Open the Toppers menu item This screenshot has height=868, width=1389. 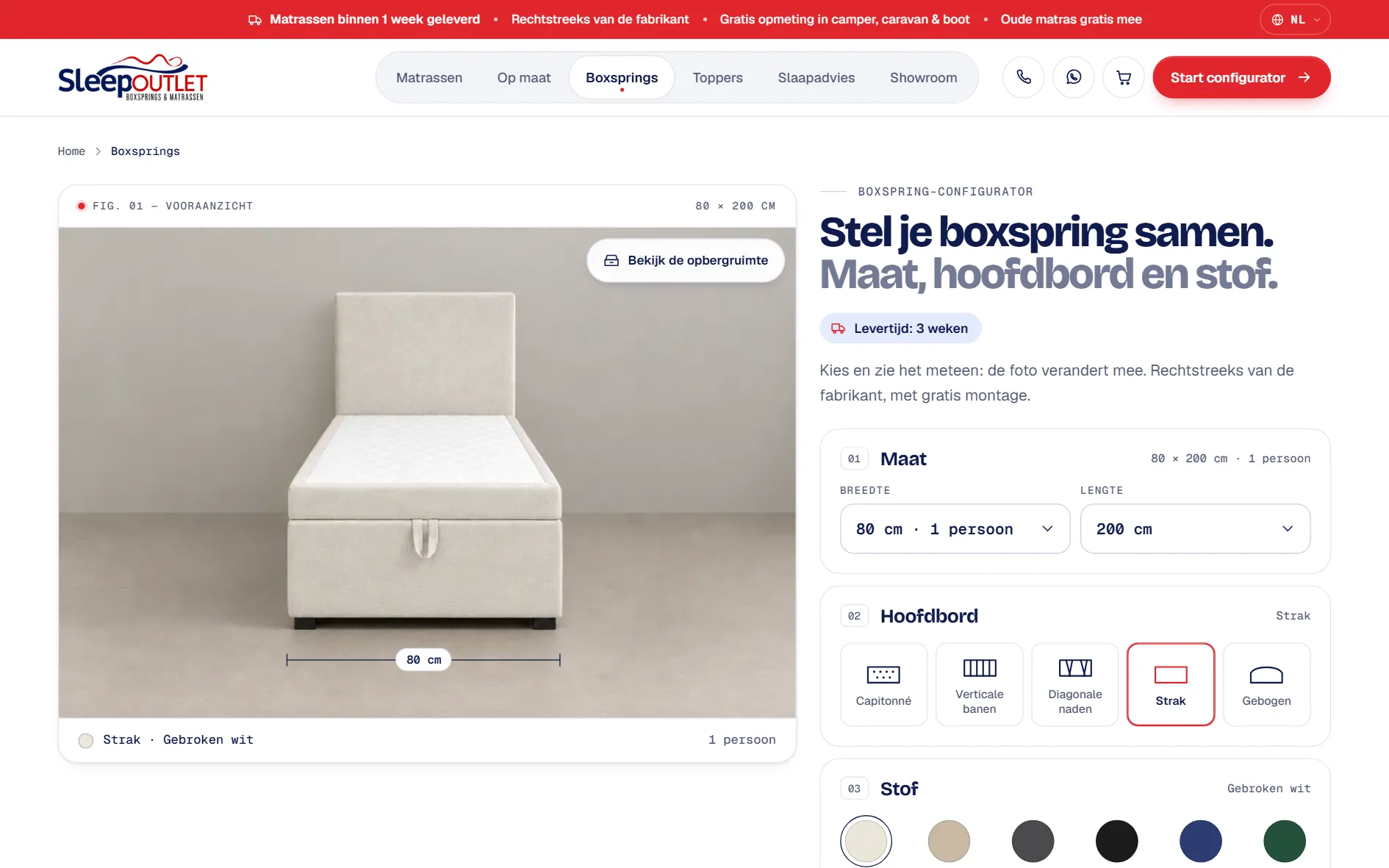pos(717,77)
